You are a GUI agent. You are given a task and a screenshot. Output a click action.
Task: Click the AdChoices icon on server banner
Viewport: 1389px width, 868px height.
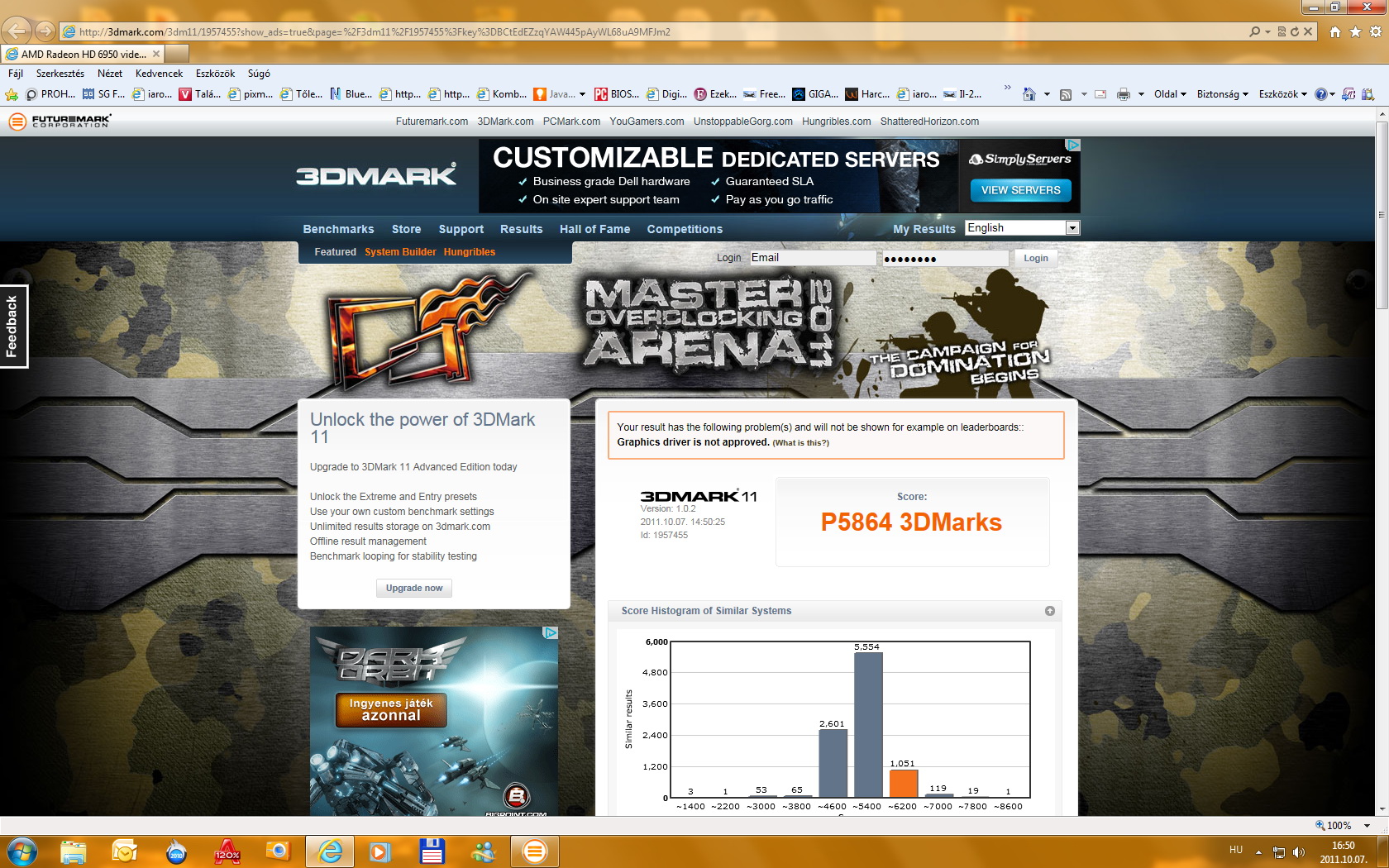1073,145
